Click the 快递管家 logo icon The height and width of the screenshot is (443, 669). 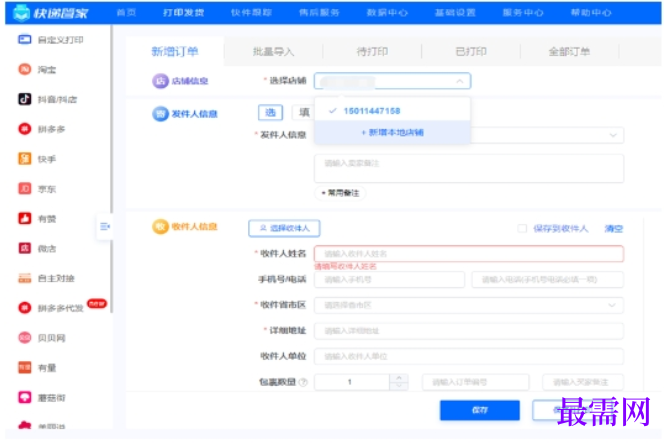pyautogui.click(x=21, y=13)
